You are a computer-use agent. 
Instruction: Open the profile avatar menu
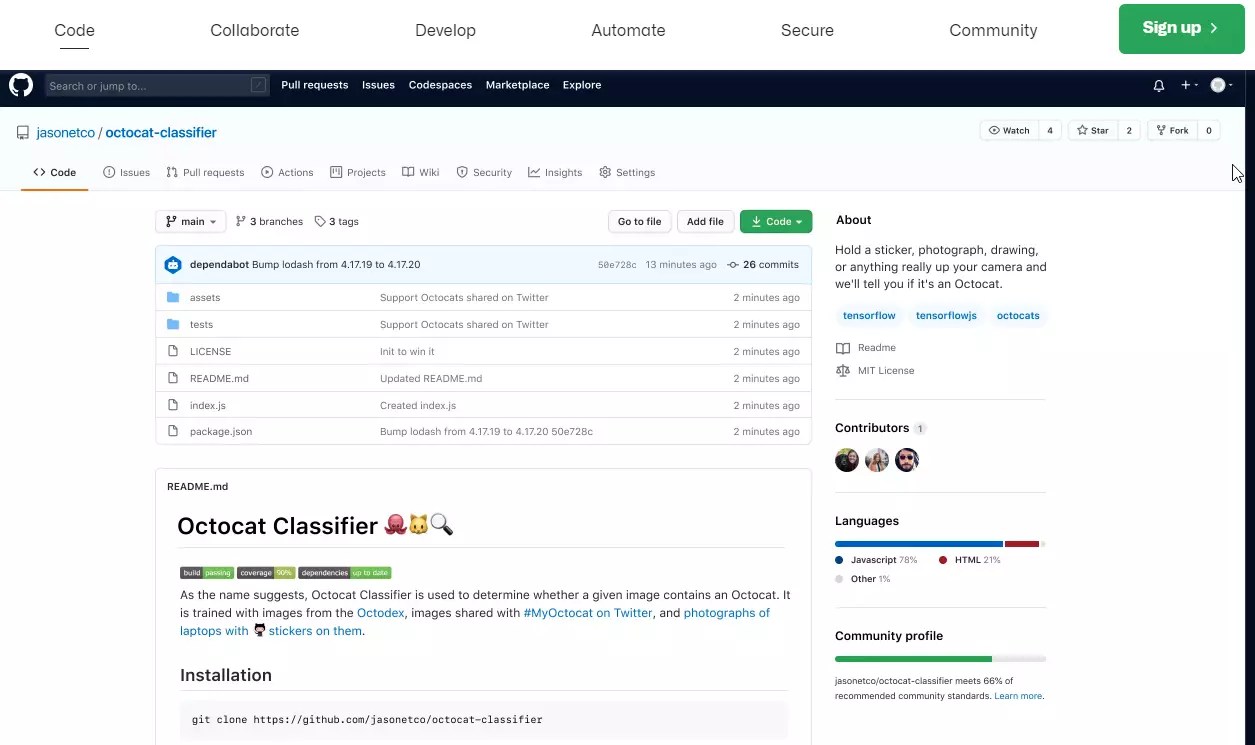click(x=1218, y=85)
